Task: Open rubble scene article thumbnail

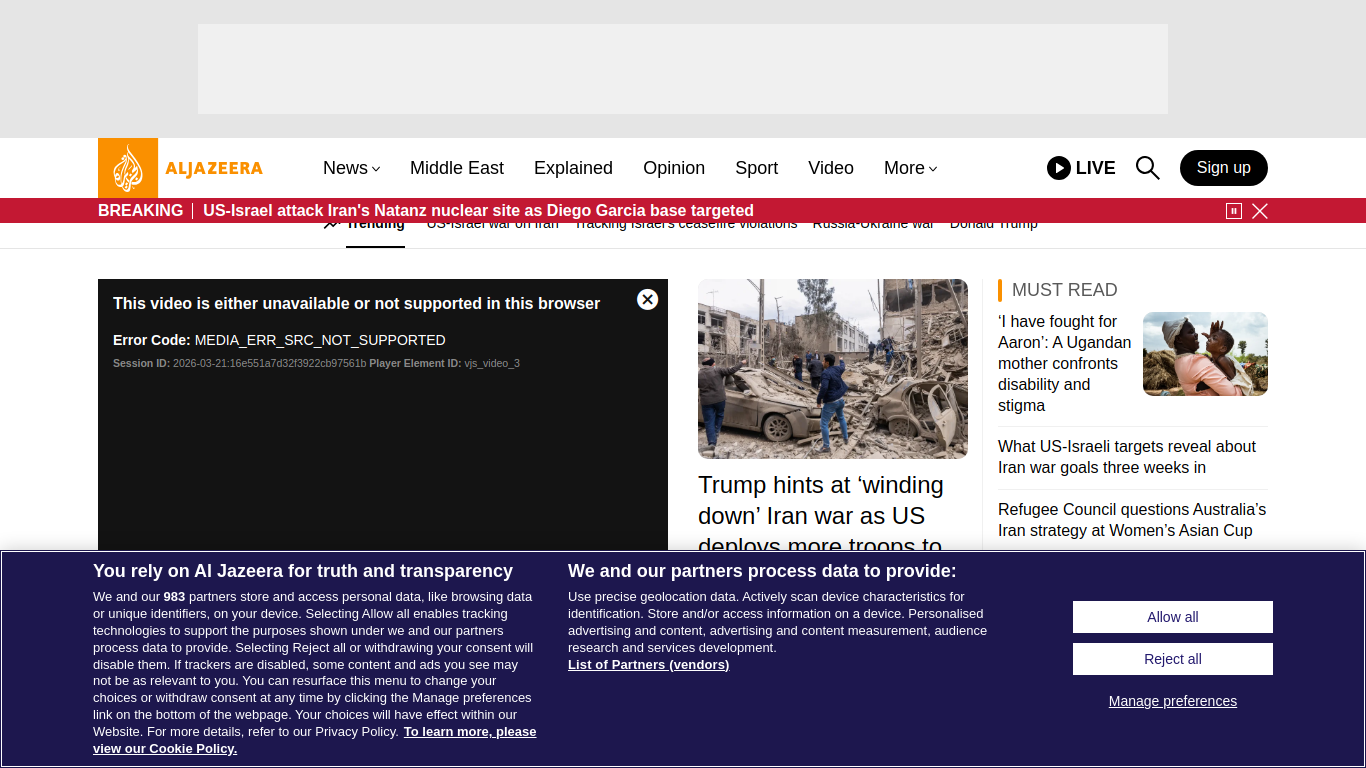Action: click(x=833, y=369)
